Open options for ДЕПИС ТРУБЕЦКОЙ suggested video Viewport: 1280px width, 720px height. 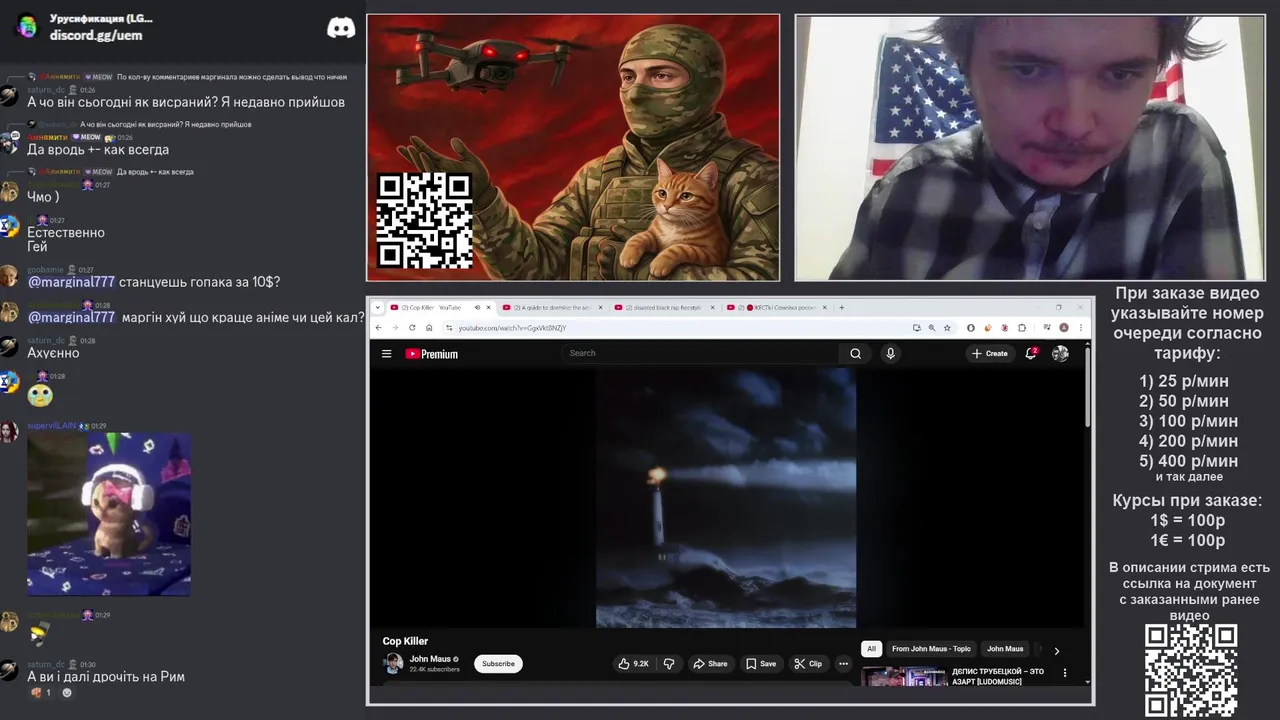click(1065, 673)
